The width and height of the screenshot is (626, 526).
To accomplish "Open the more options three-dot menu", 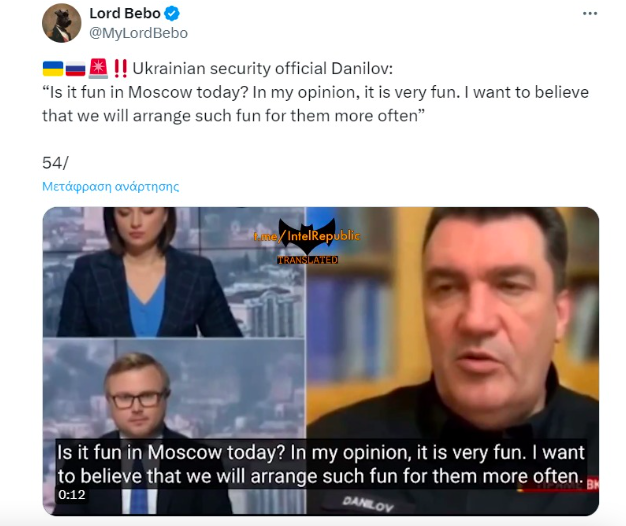I will click(x=590, y=14).
